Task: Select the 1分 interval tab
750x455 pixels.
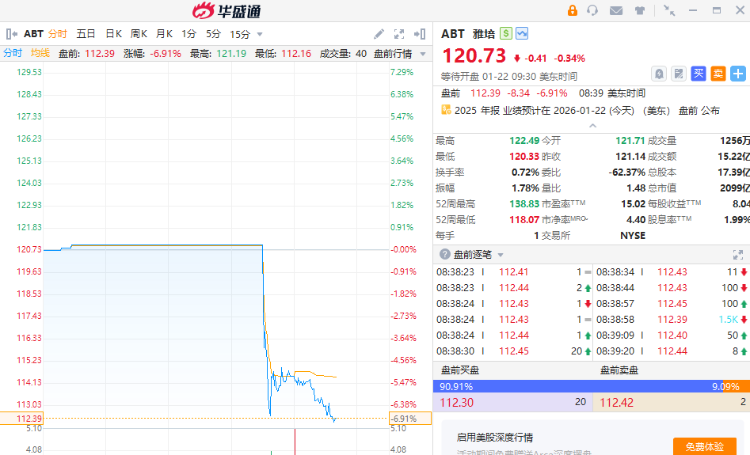Action: (x=189, y=34)
